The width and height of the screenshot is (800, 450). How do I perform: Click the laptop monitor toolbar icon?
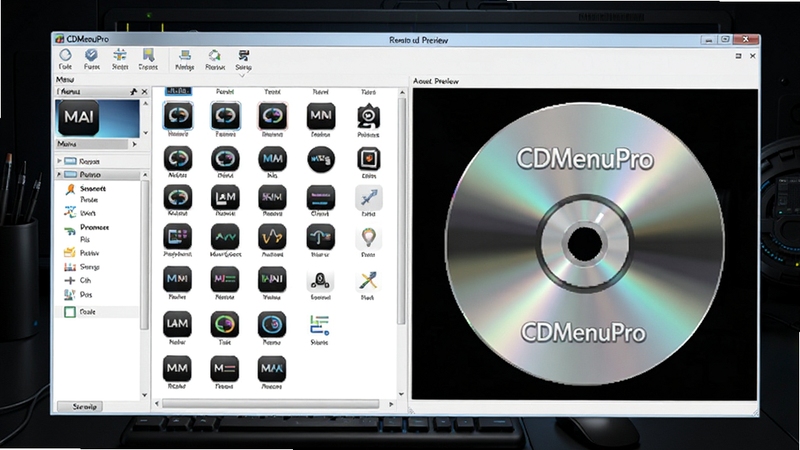185,55
